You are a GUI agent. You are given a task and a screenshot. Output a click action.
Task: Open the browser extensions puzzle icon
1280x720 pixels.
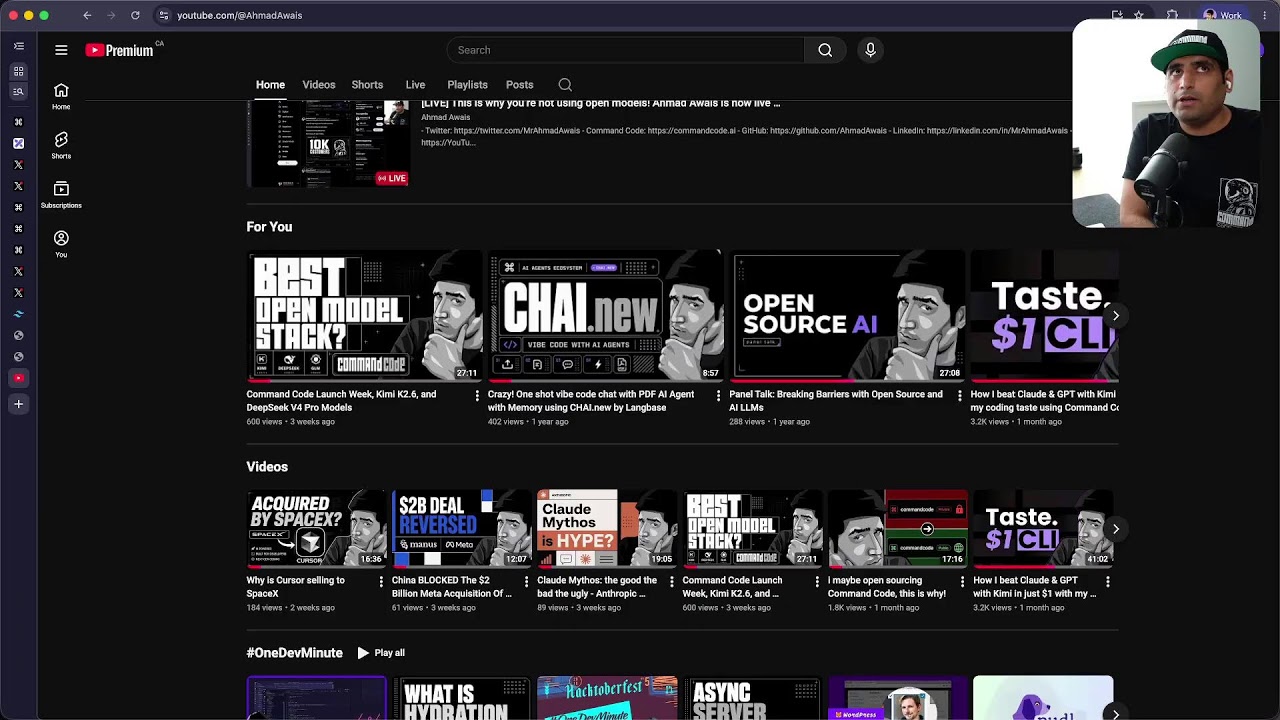[1172, 15]
